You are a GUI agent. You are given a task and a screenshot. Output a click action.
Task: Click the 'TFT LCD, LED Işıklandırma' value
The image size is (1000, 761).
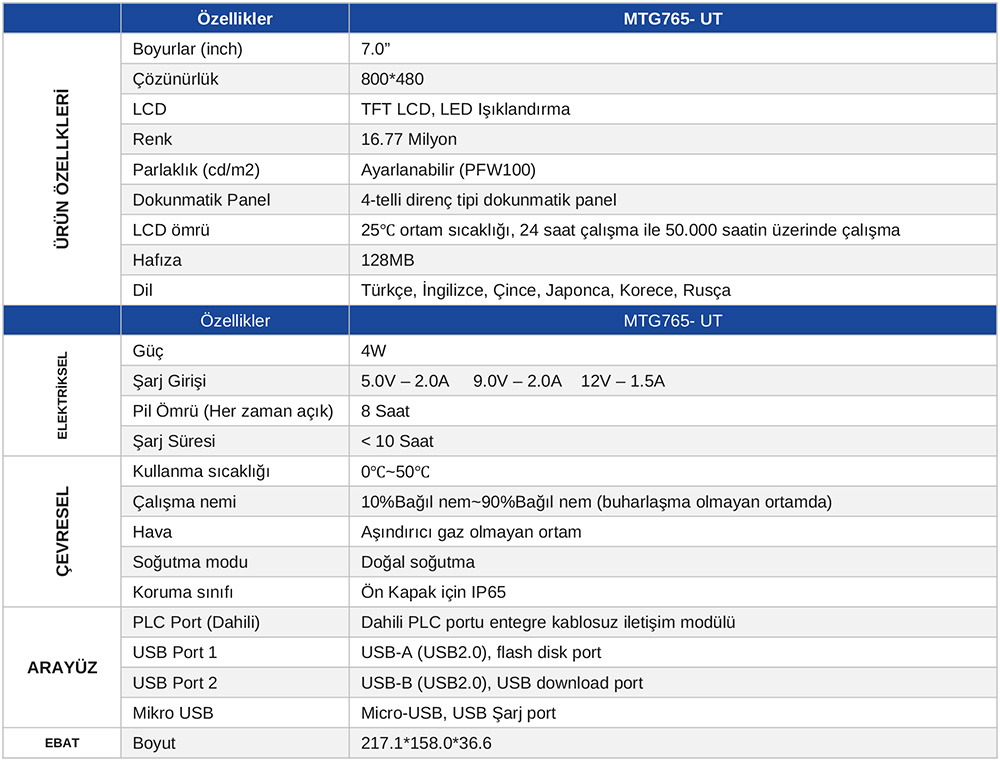pyautogui.click(x=466, y=109)
